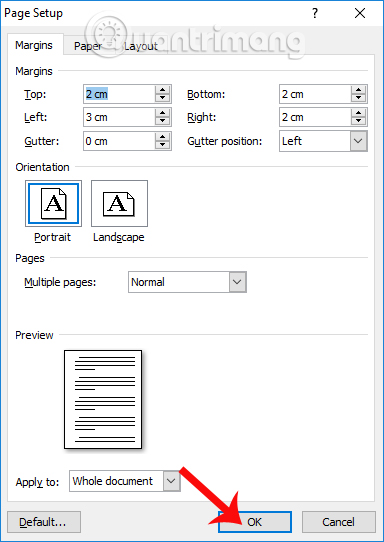Switch to the Layout tab

[x=140, y=46]
